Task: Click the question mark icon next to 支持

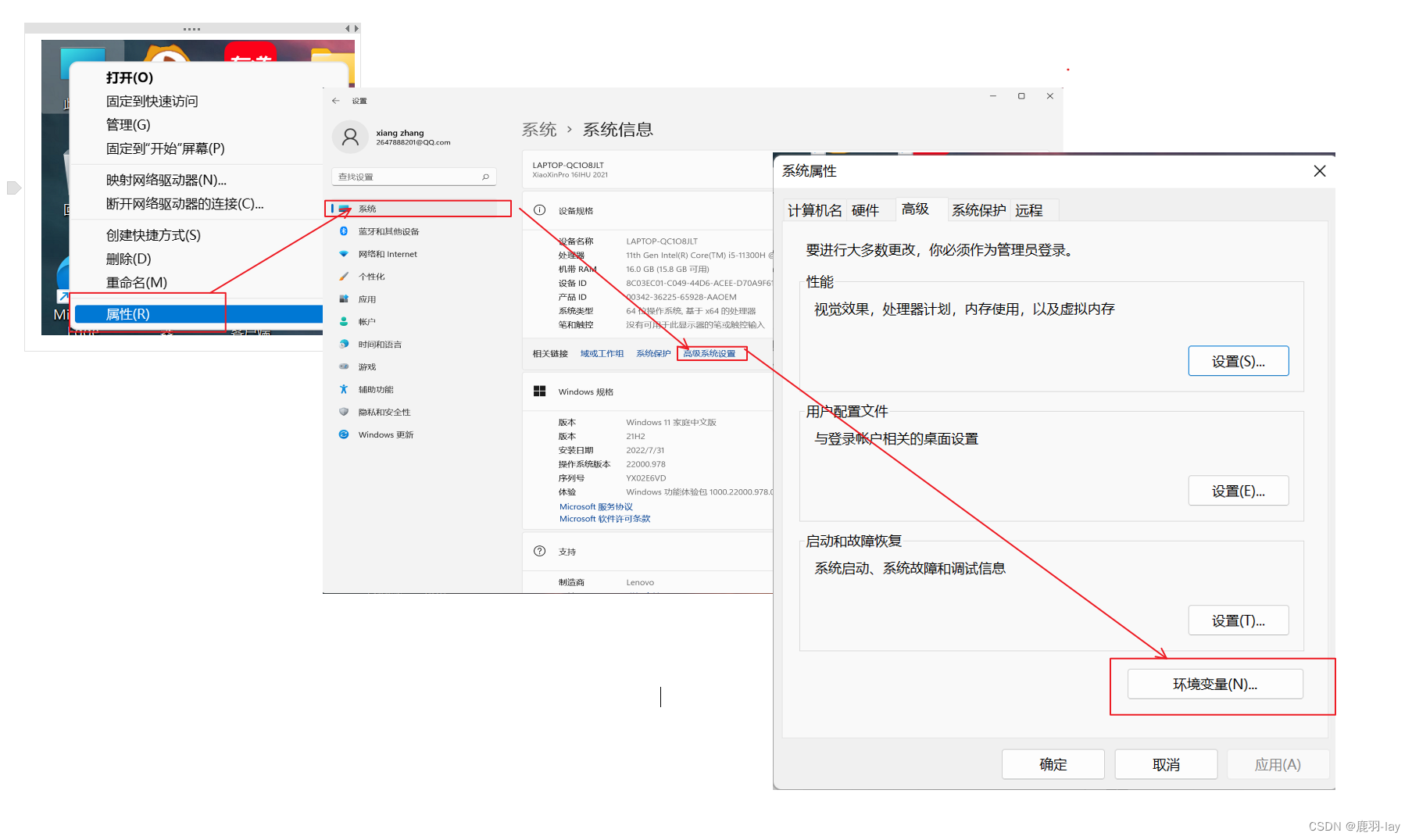Action: [539, 551]
